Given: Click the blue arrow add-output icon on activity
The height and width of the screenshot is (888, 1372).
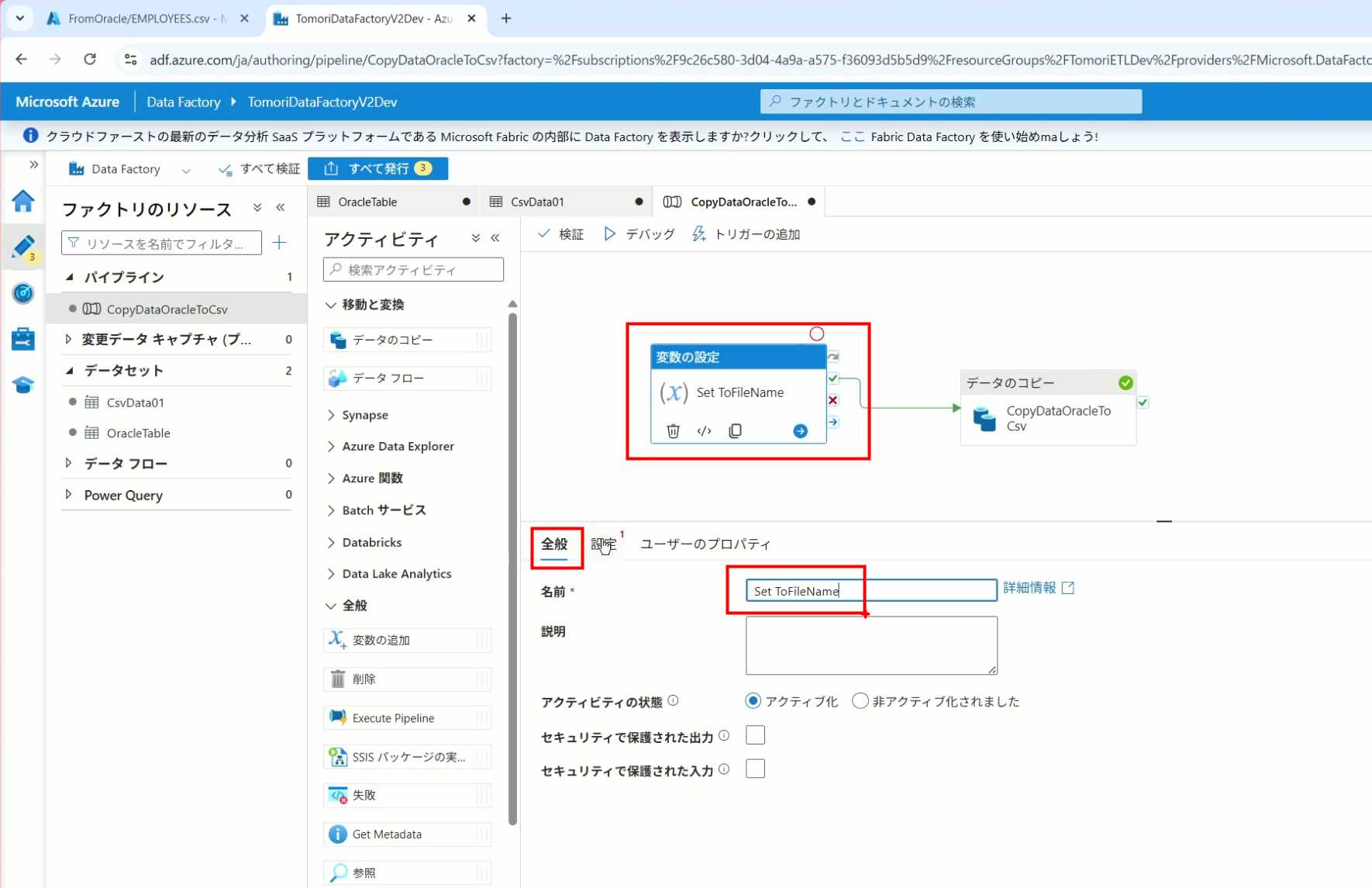Looking at the screenshot, I should (x=800, y=431).
